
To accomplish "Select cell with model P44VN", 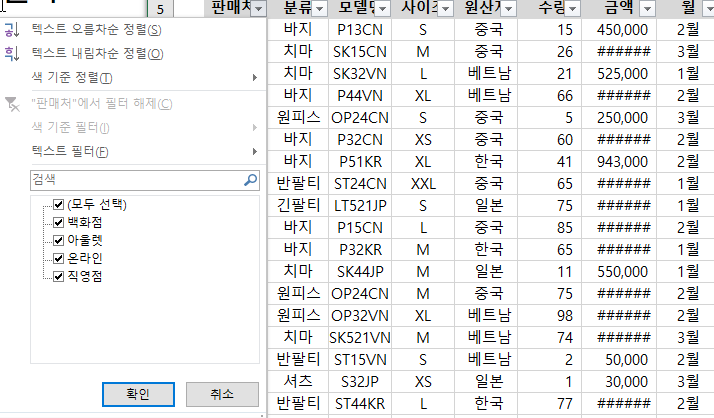I will point(360,96).
